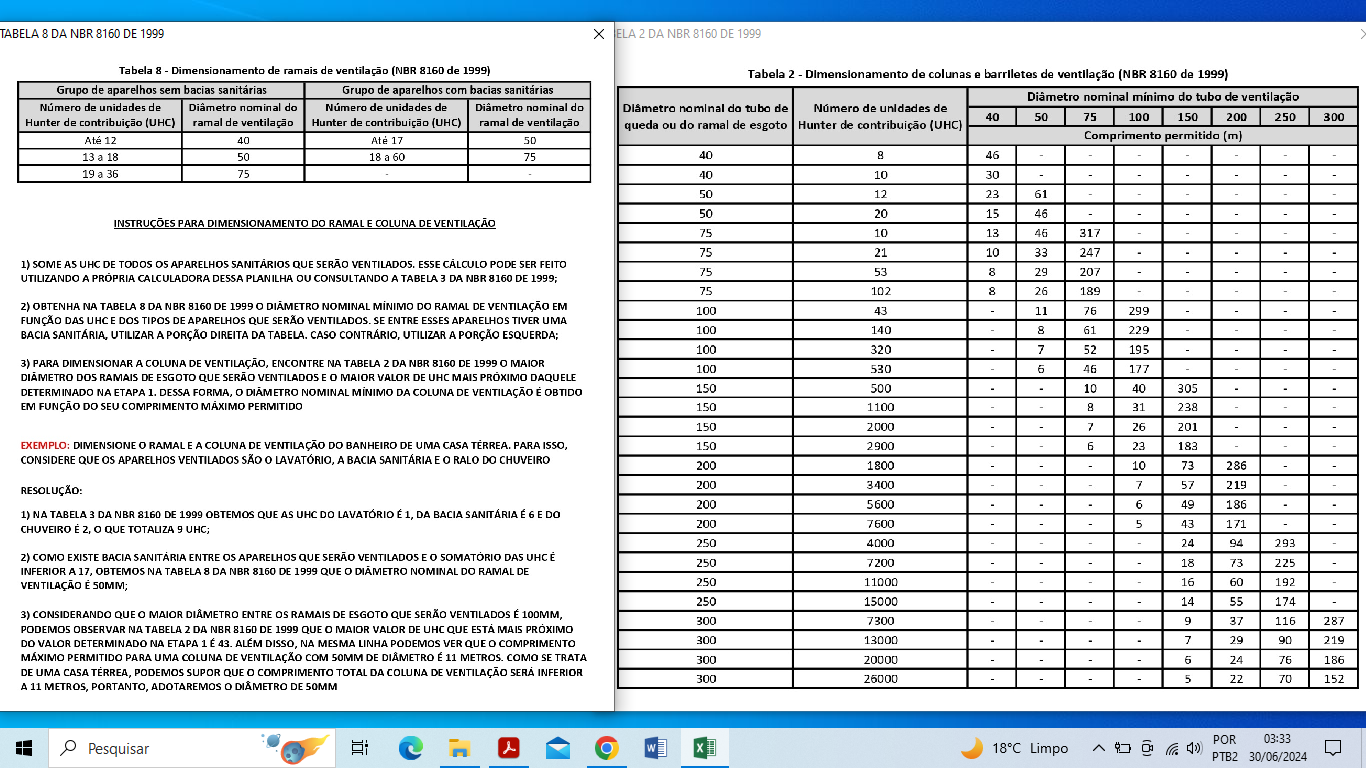
Task: Switch to Microsoft Word in the taskbar
Action: (x=655, y=747)
